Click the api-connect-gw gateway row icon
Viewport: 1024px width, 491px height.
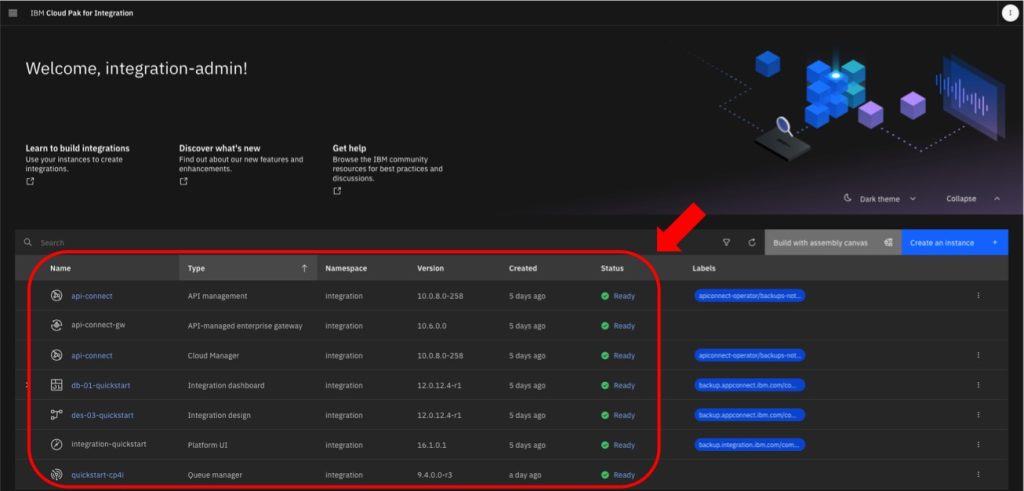[57, 325]
